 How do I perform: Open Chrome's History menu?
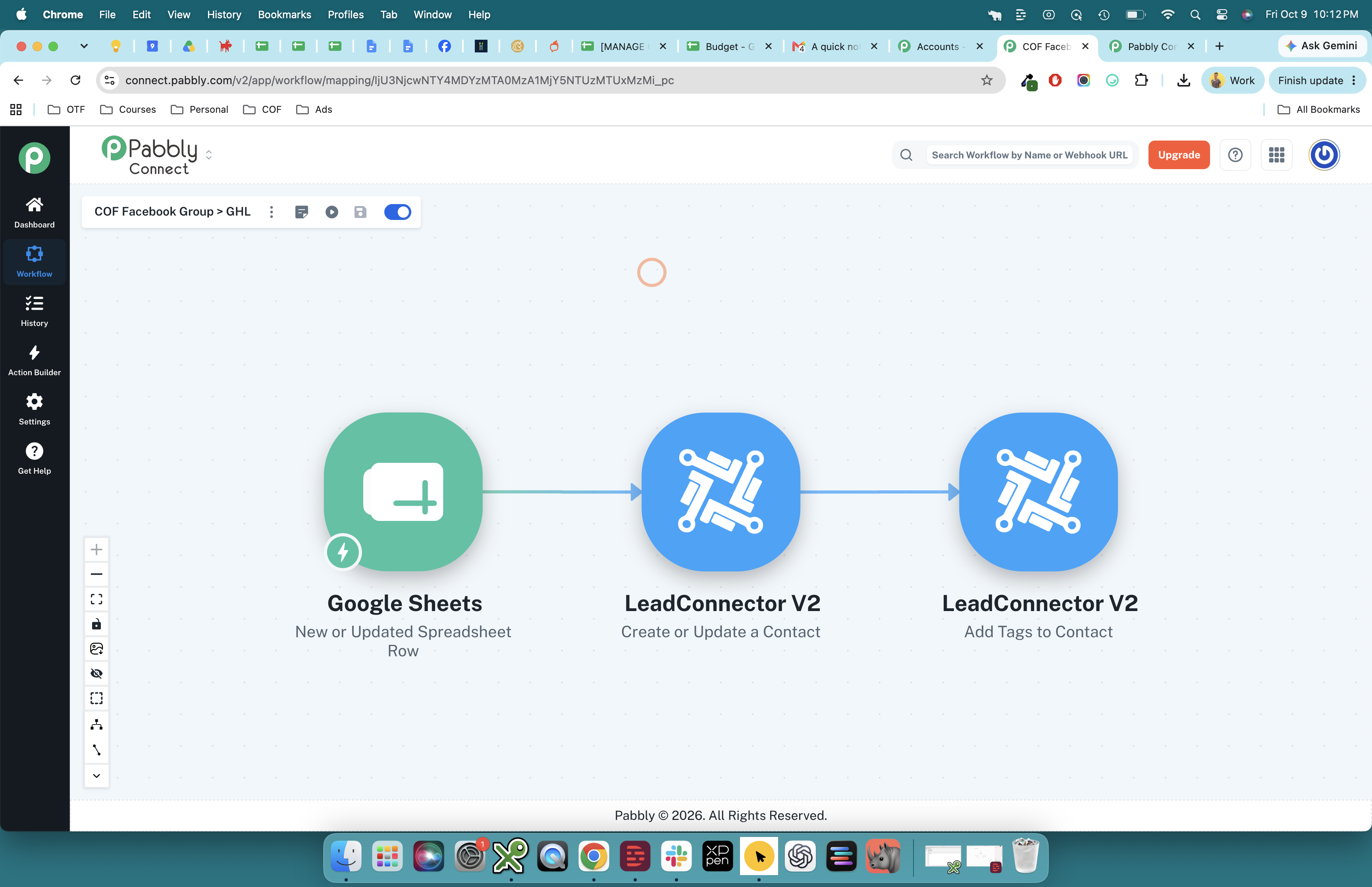pos(224,14)
